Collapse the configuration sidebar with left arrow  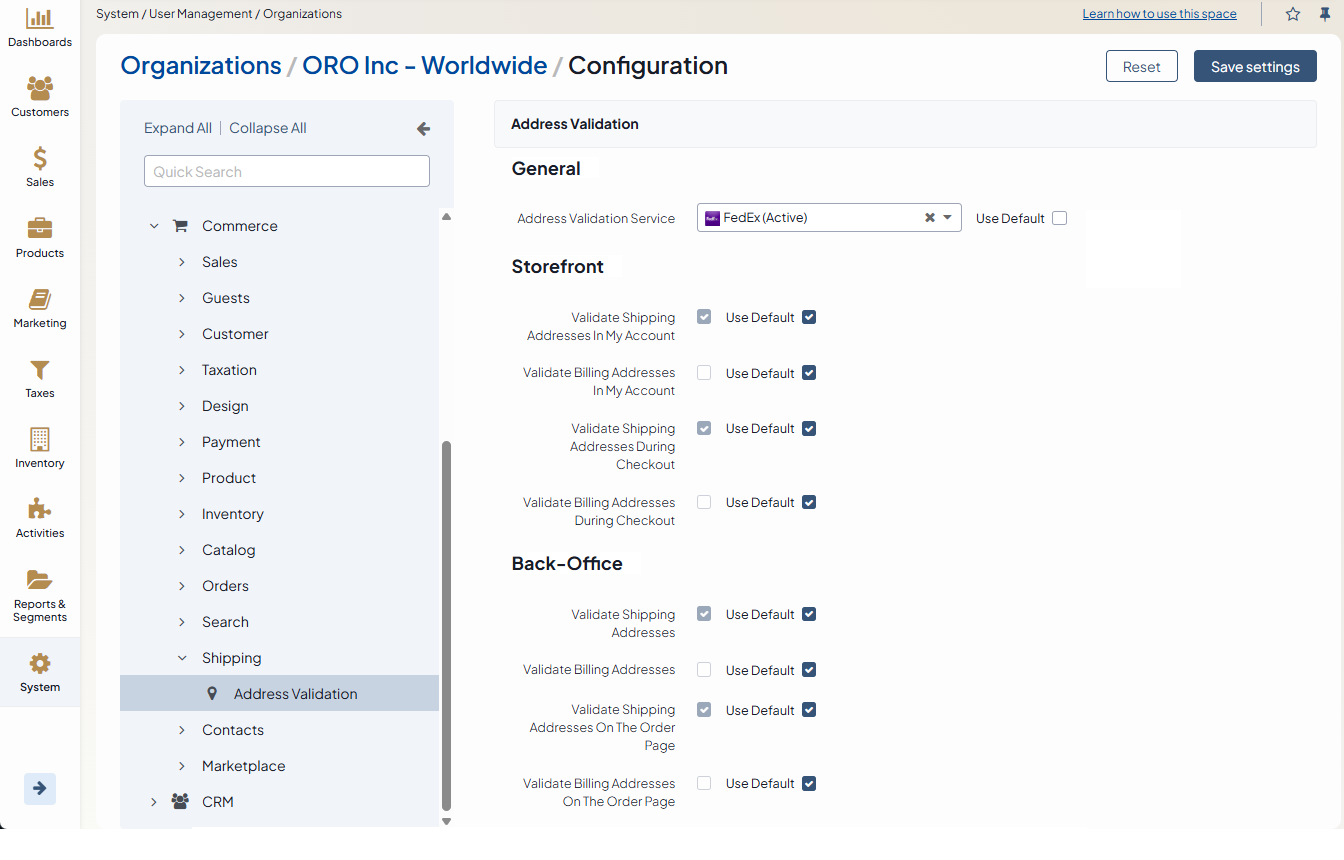coord(423,128)
